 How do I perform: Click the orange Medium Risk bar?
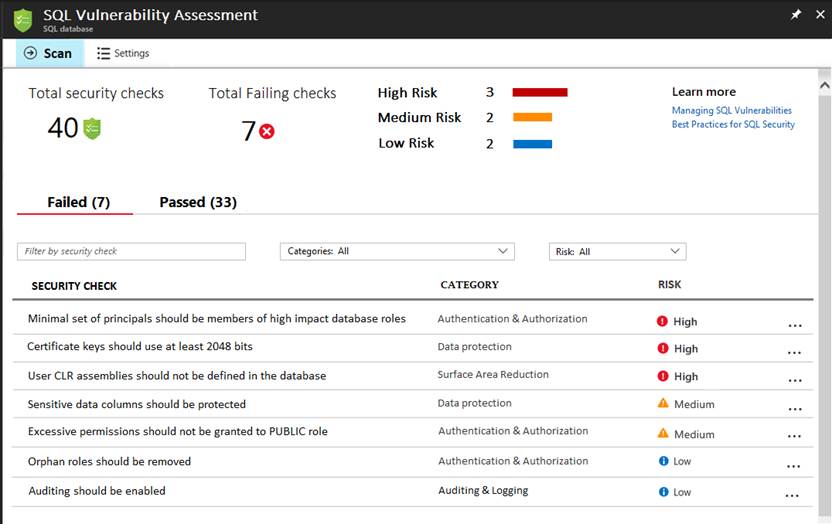[x=532, y=117]
